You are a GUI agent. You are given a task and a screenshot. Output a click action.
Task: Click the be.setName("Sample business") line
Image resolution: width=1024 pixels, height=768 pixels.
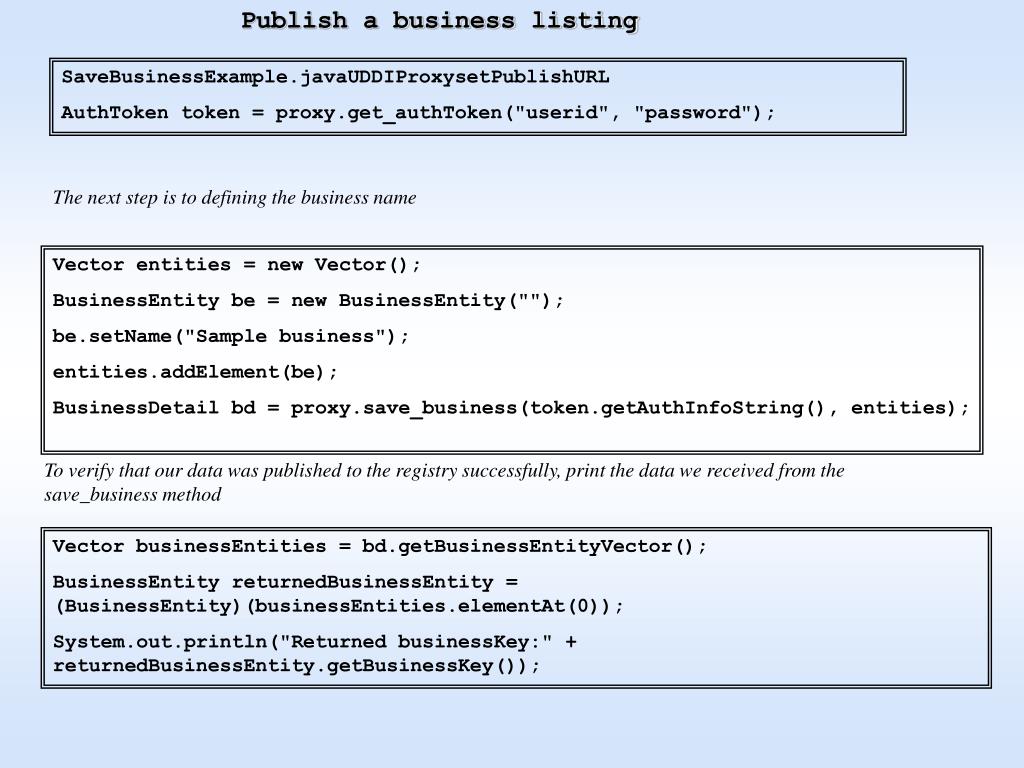(x=231, y=336)
